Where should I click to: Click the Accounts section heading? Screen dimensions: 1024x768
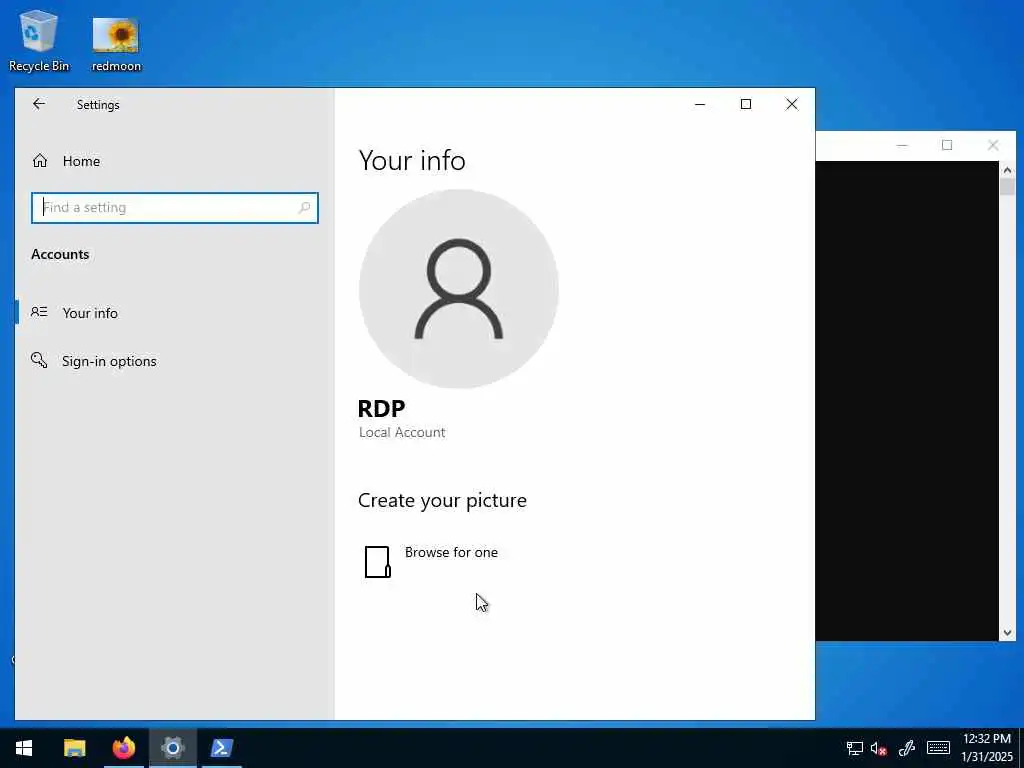(60, 254)
